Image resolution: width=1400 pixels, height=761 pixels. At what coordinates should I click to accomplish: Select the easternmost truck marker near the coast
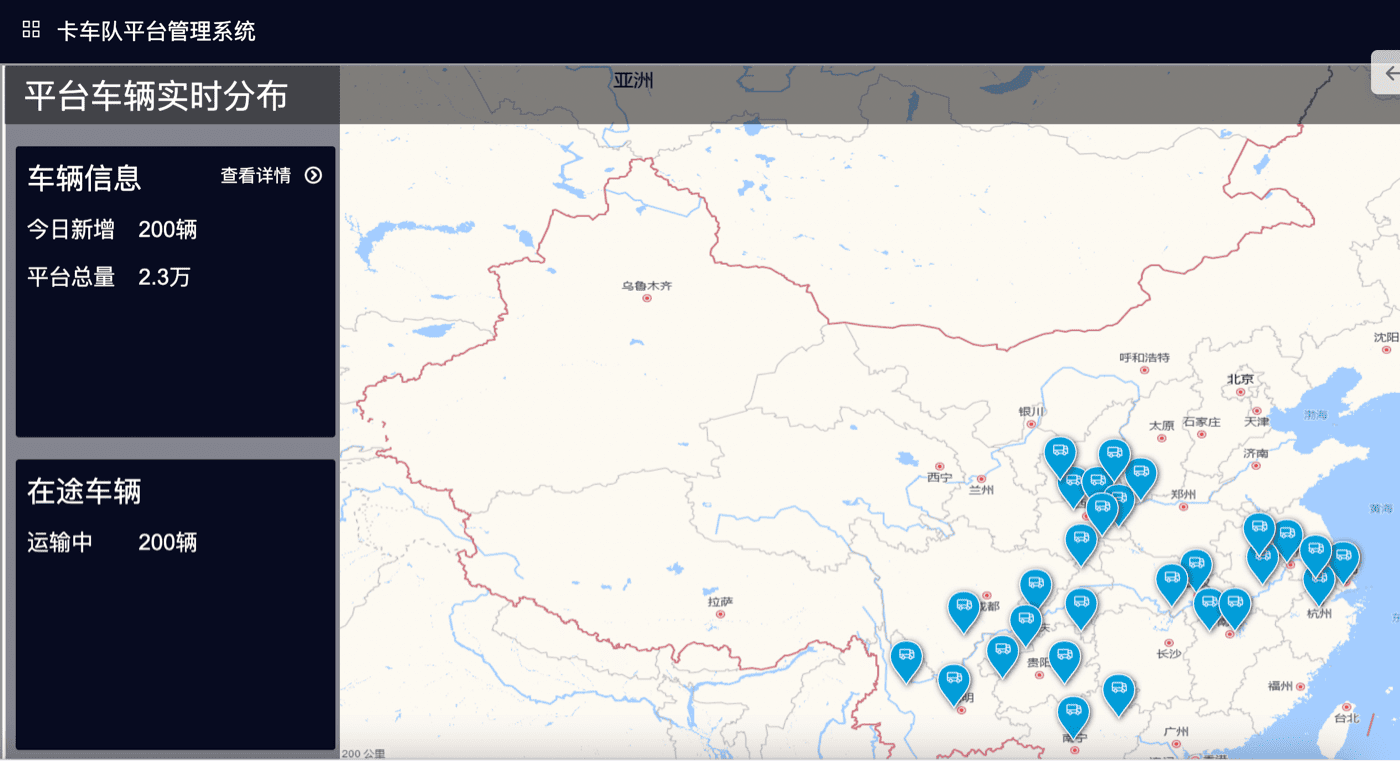[x=1343, y=558]
